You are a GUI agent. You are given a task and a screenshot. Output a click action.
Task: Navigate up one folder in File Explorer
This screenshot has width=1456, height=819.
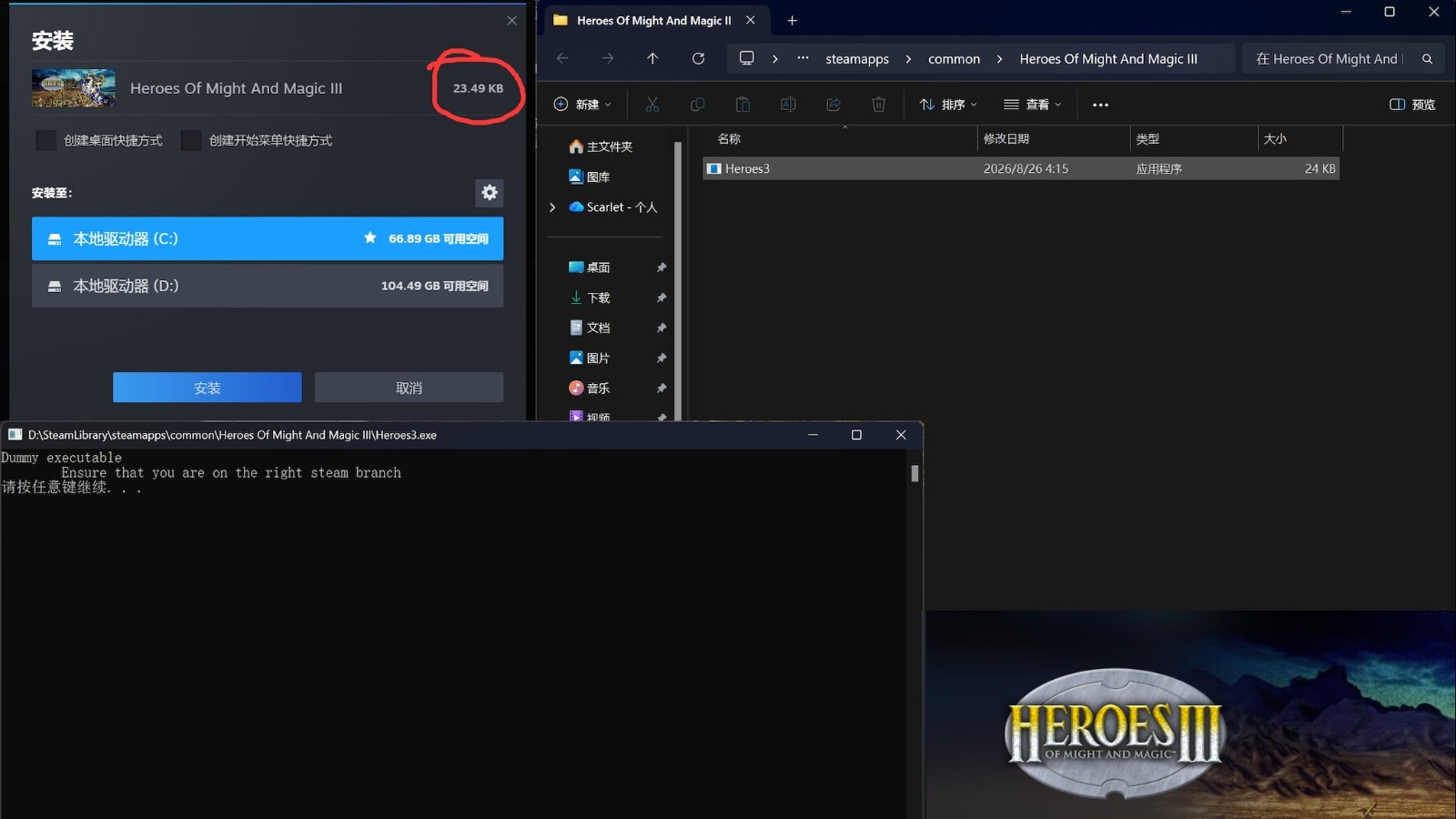point(652,58)
